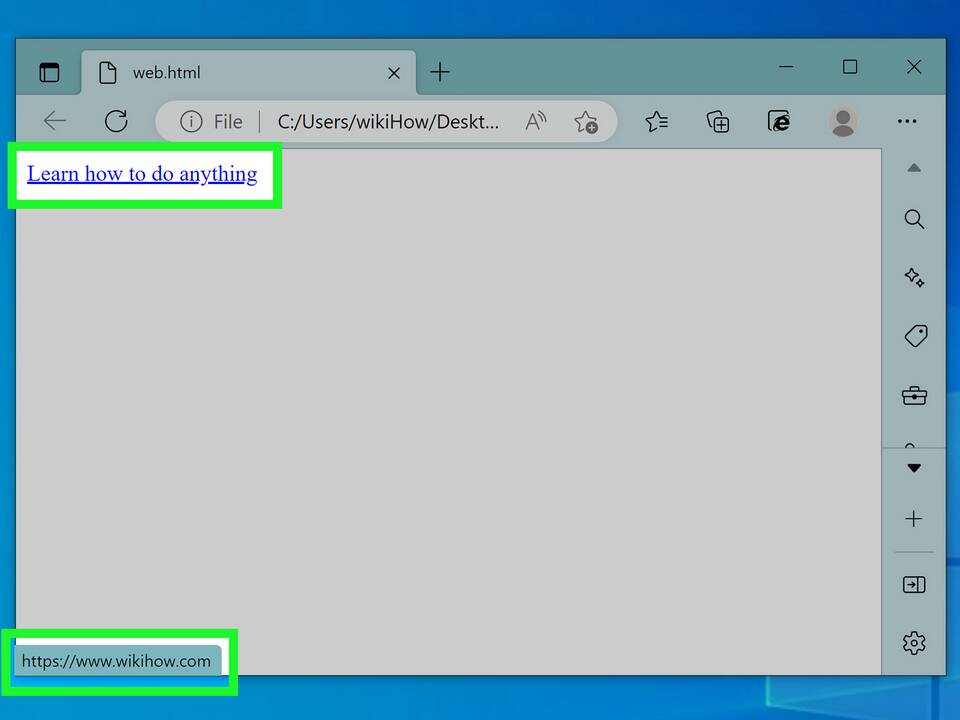Open the profile avatar

click(x=843, y=121)
